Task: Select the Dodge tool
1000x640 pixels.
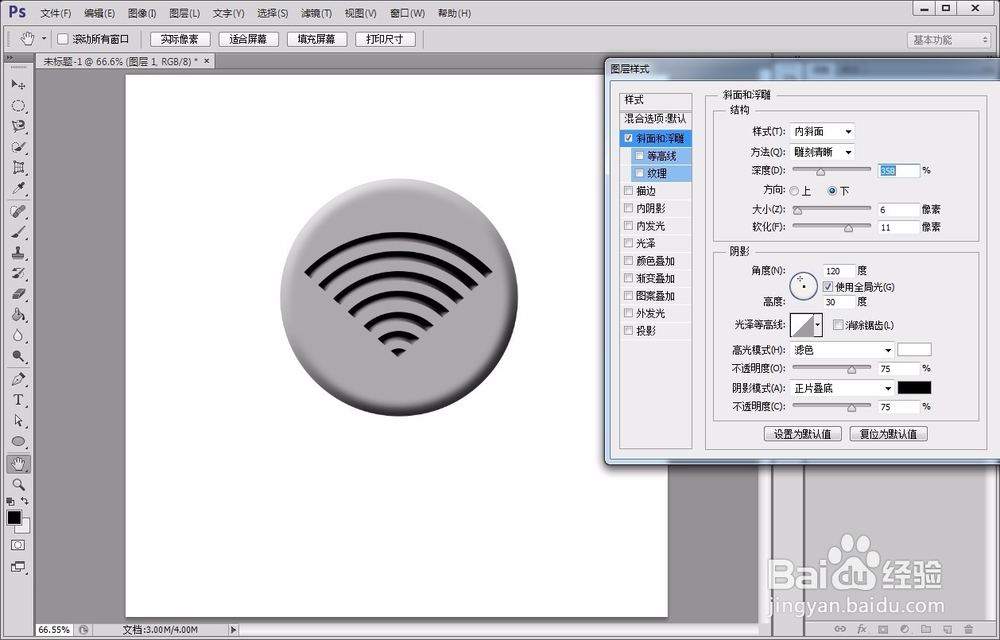Action: (x=18, y=356)
